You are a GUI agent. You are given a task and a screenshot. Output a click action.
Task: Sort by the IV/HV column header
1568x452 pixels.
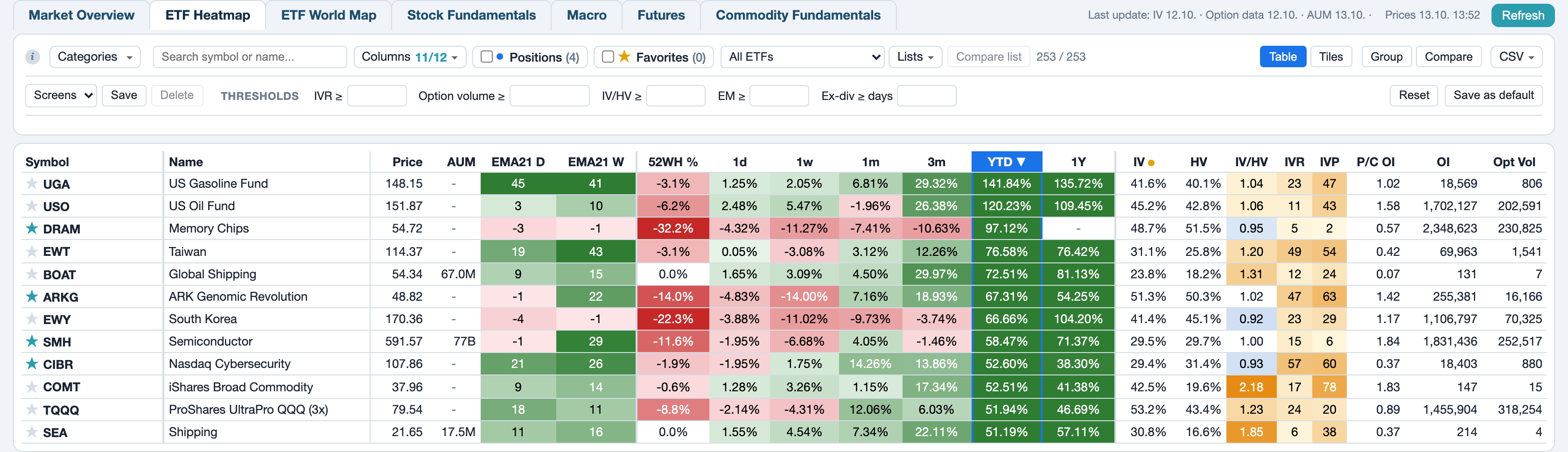coord(1251,162)
